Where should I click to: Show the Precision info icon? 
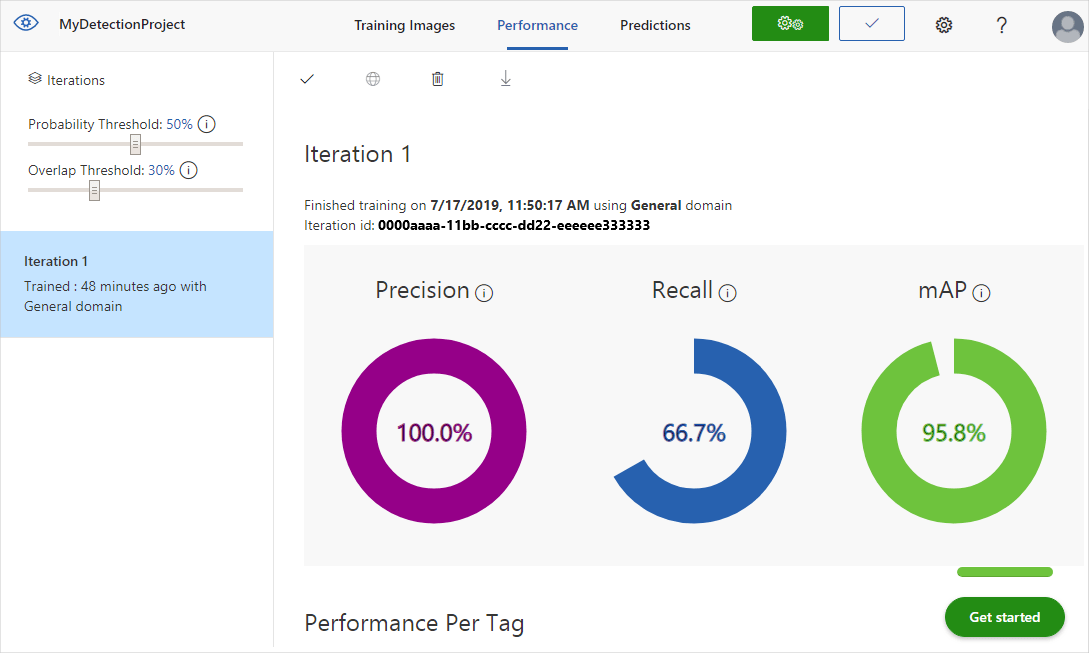484,293
